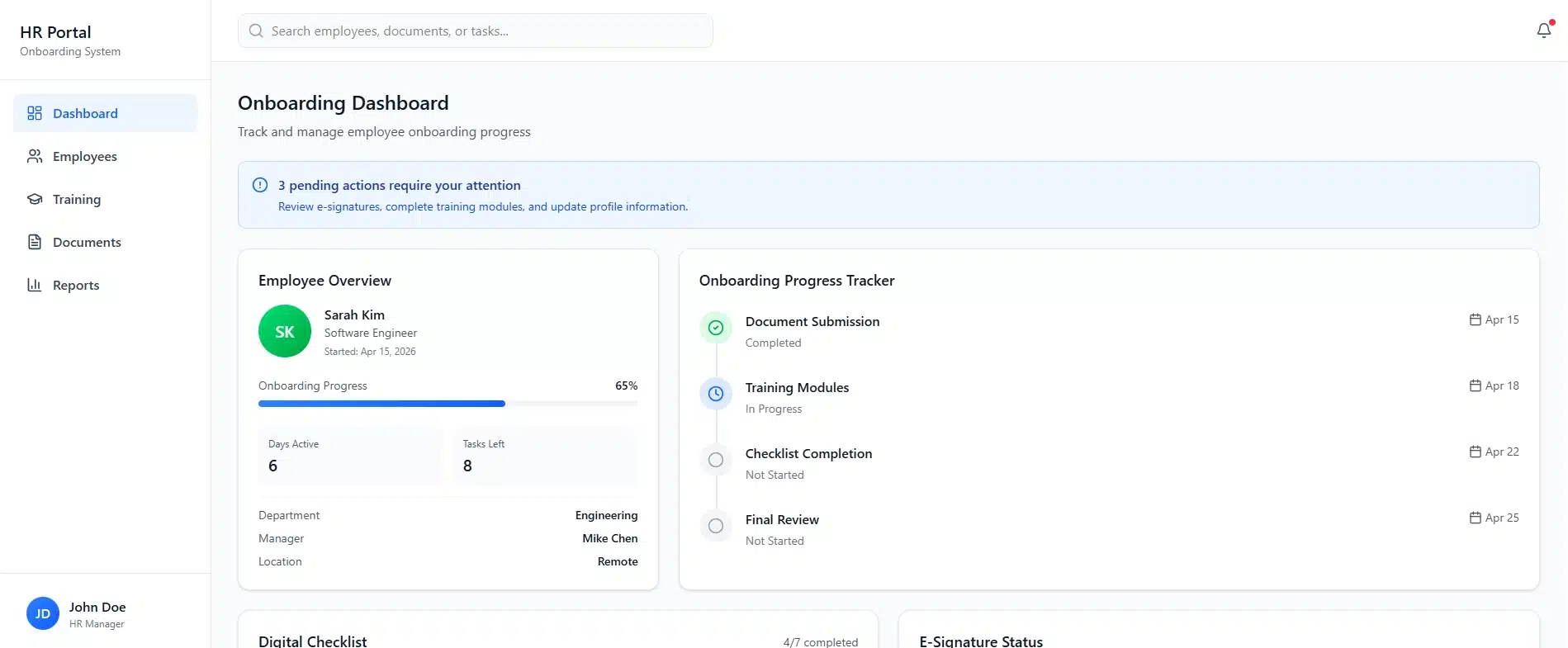
Task: Click the Tasks Left stat card
Action: 545,456
